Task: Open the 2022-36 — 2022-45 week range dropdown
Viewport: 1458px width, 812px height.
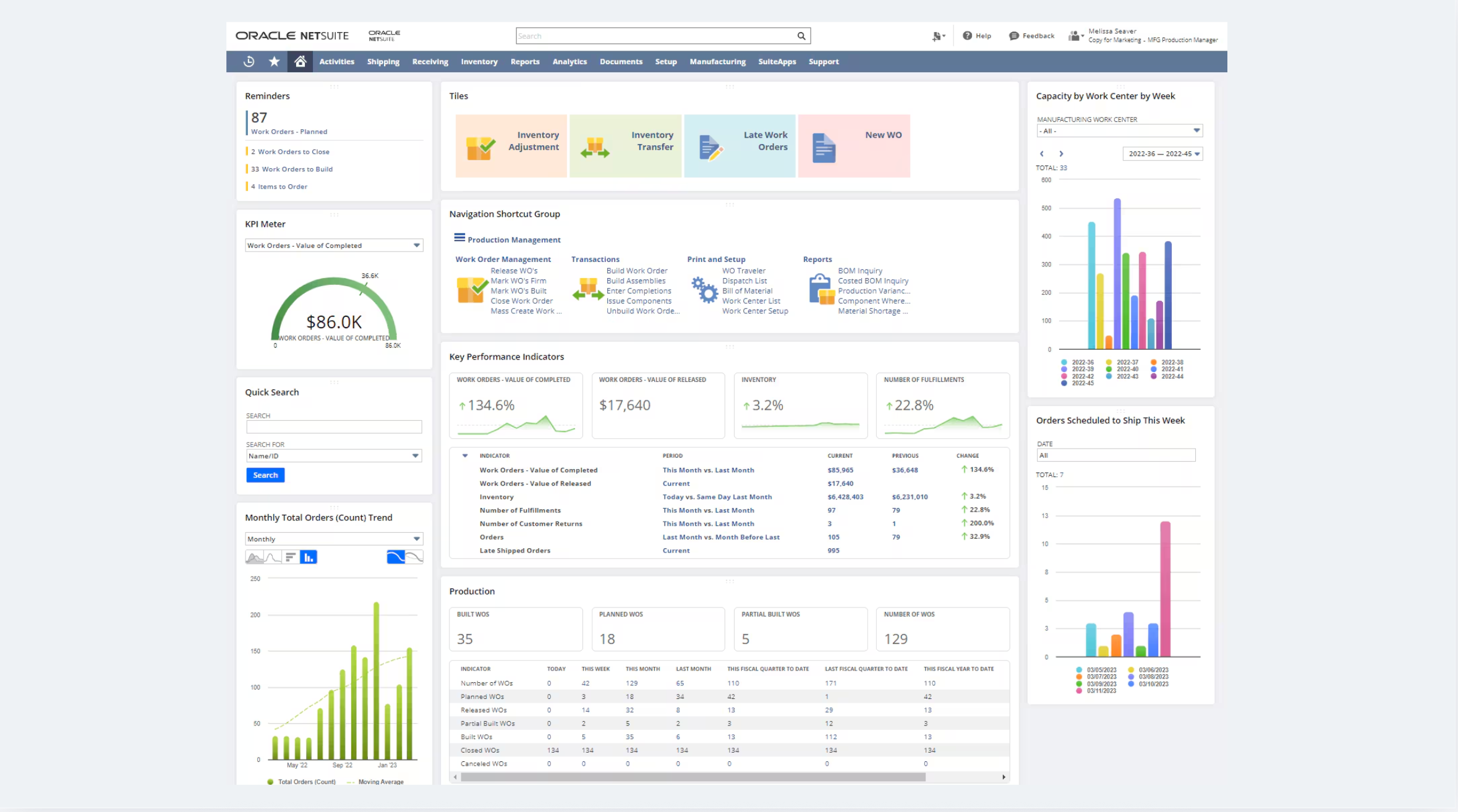Action: (1162, 154)
